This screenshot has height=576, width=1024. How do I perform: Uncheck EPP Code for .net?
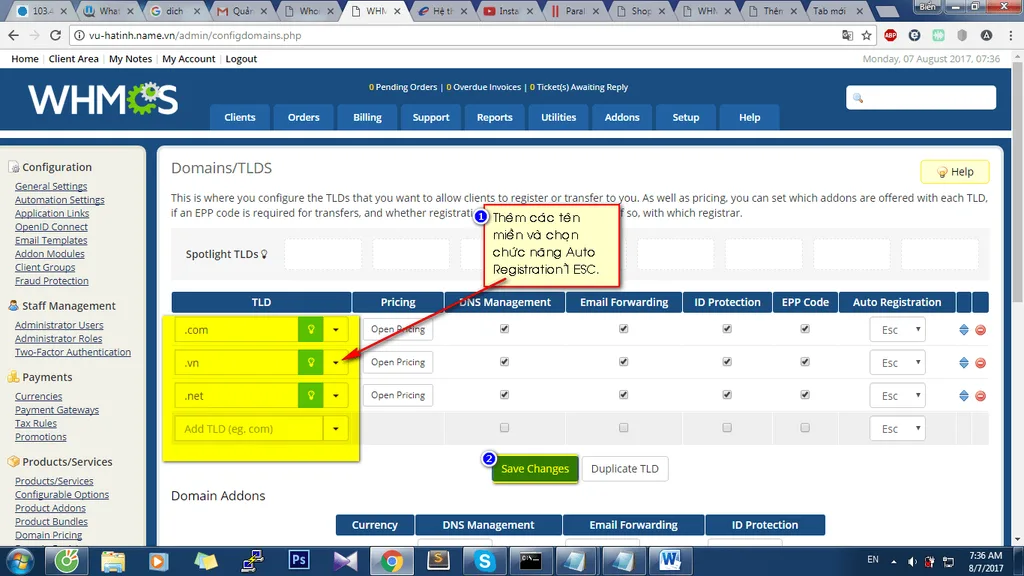(x=805, y=394)
